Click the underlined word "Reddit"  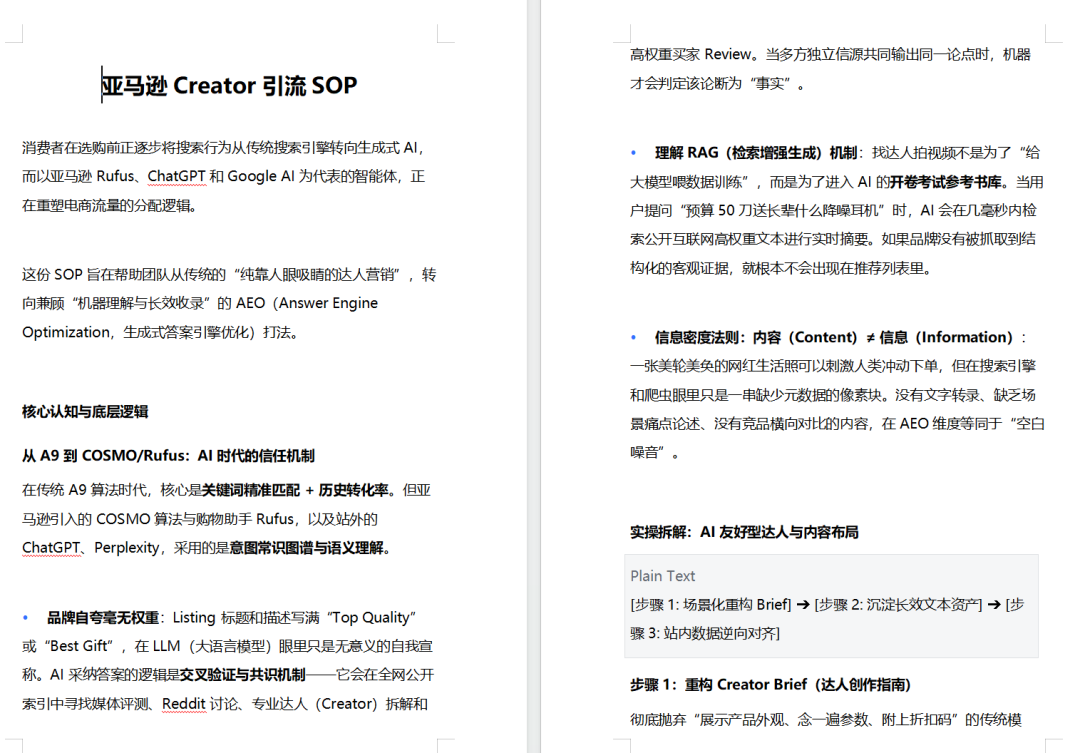(x=184, y=703)
